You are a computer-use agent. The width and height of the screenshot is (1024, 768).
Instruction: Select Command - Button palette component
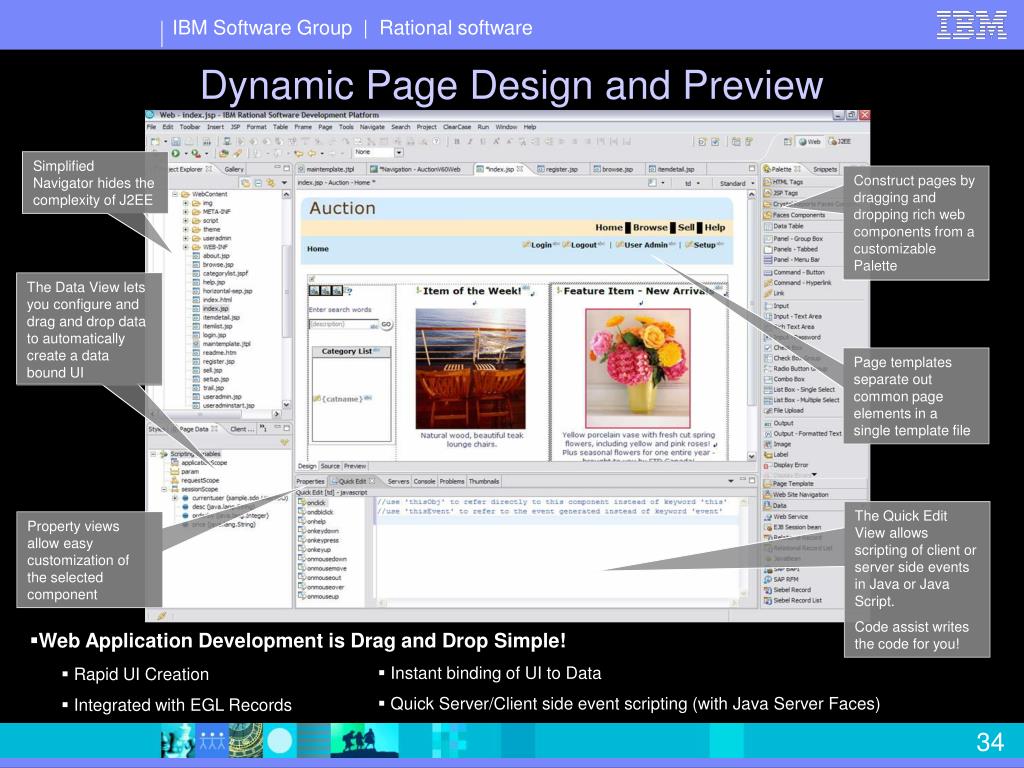tap(794, 272)
